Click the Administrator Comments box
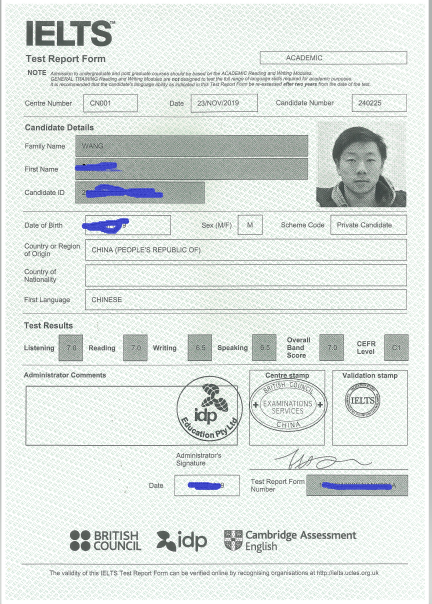Screen dimensions: 432x604 click(x=131, y=416)
